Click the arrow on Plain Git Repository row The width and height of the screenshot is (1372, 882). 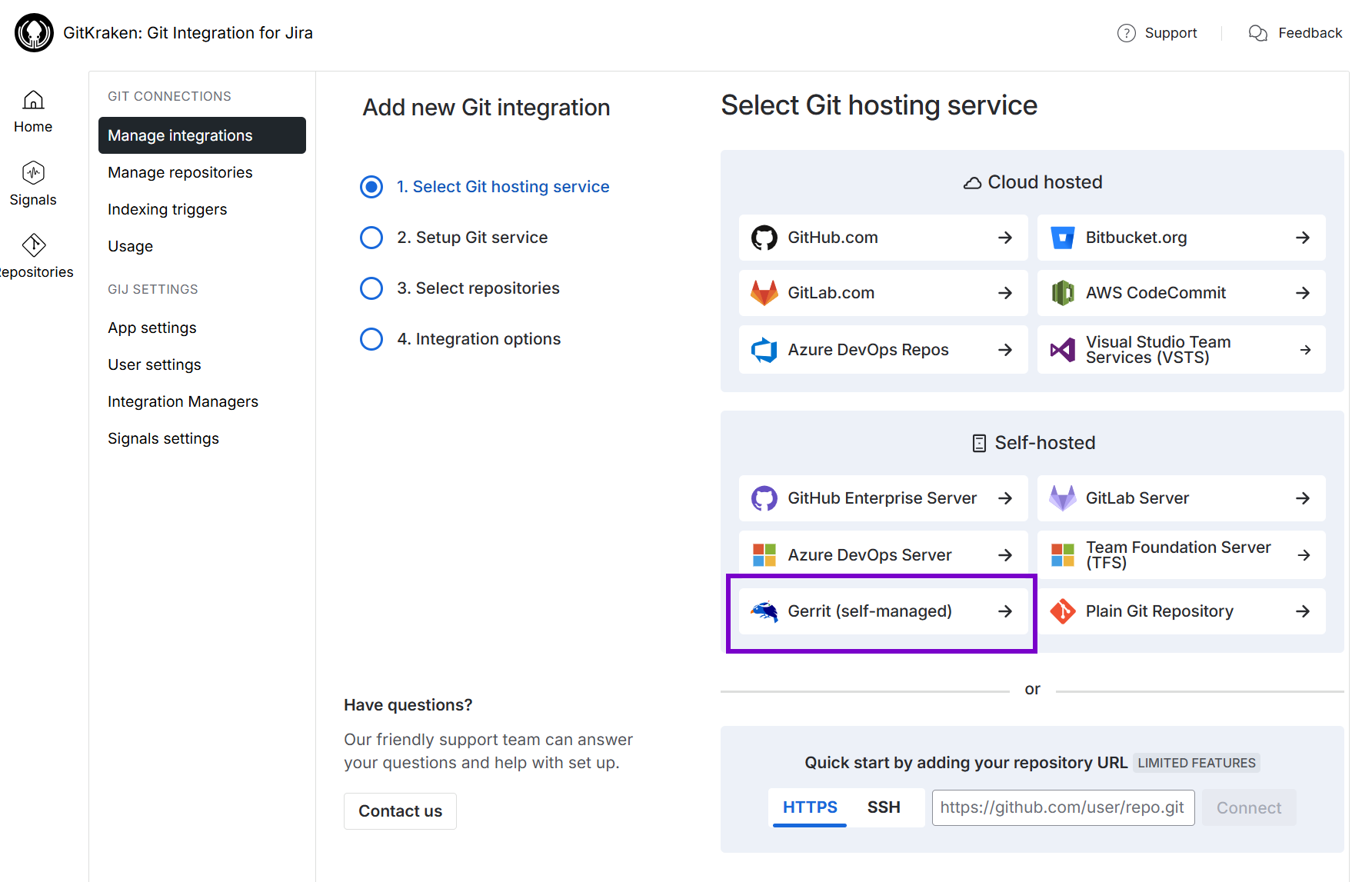pyautogui.click(x=1302, y=611)
